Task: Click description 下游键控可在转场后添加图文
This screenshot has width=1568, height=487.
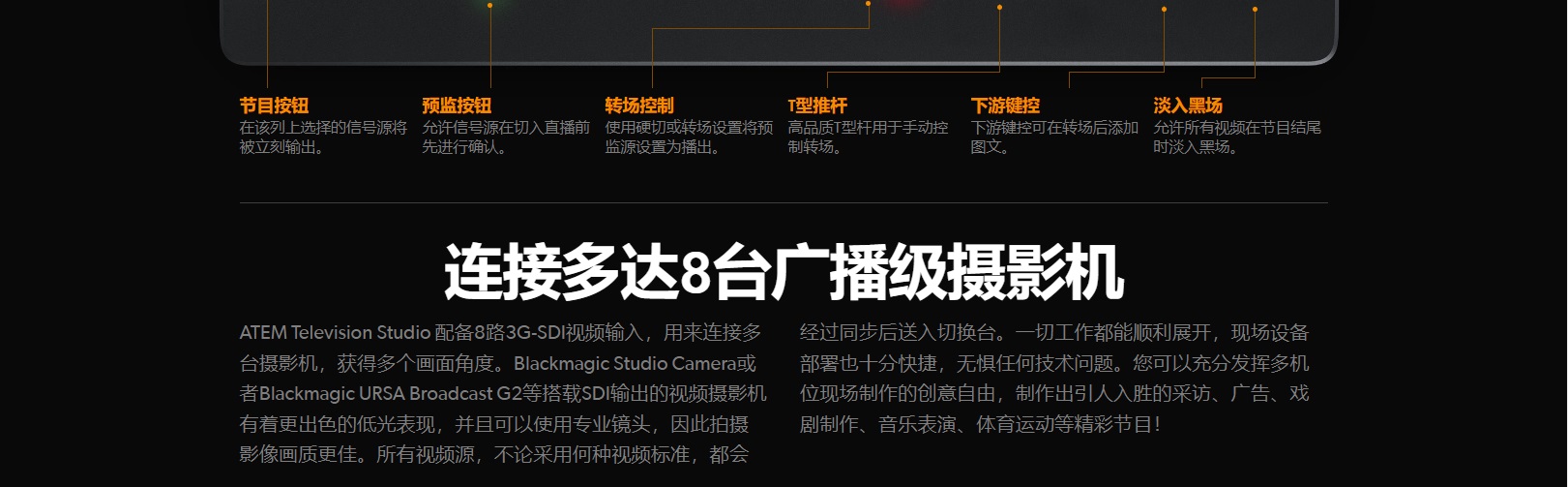Action: point(1055,137)
